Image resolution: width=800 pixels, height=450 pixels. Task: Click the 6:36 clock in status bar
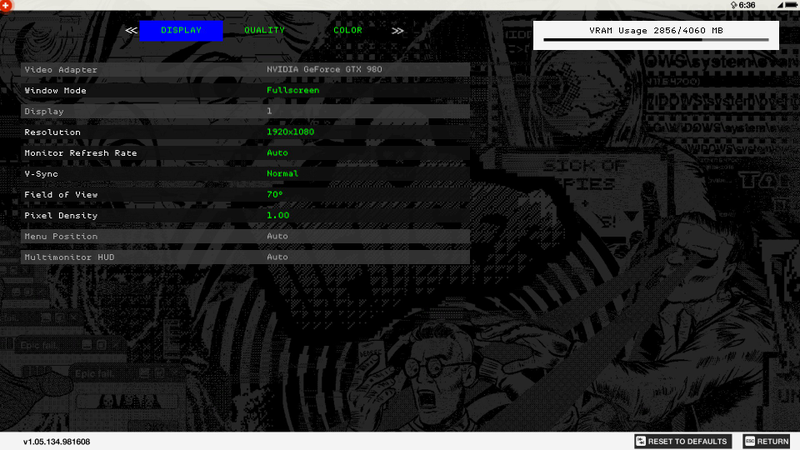747,5
